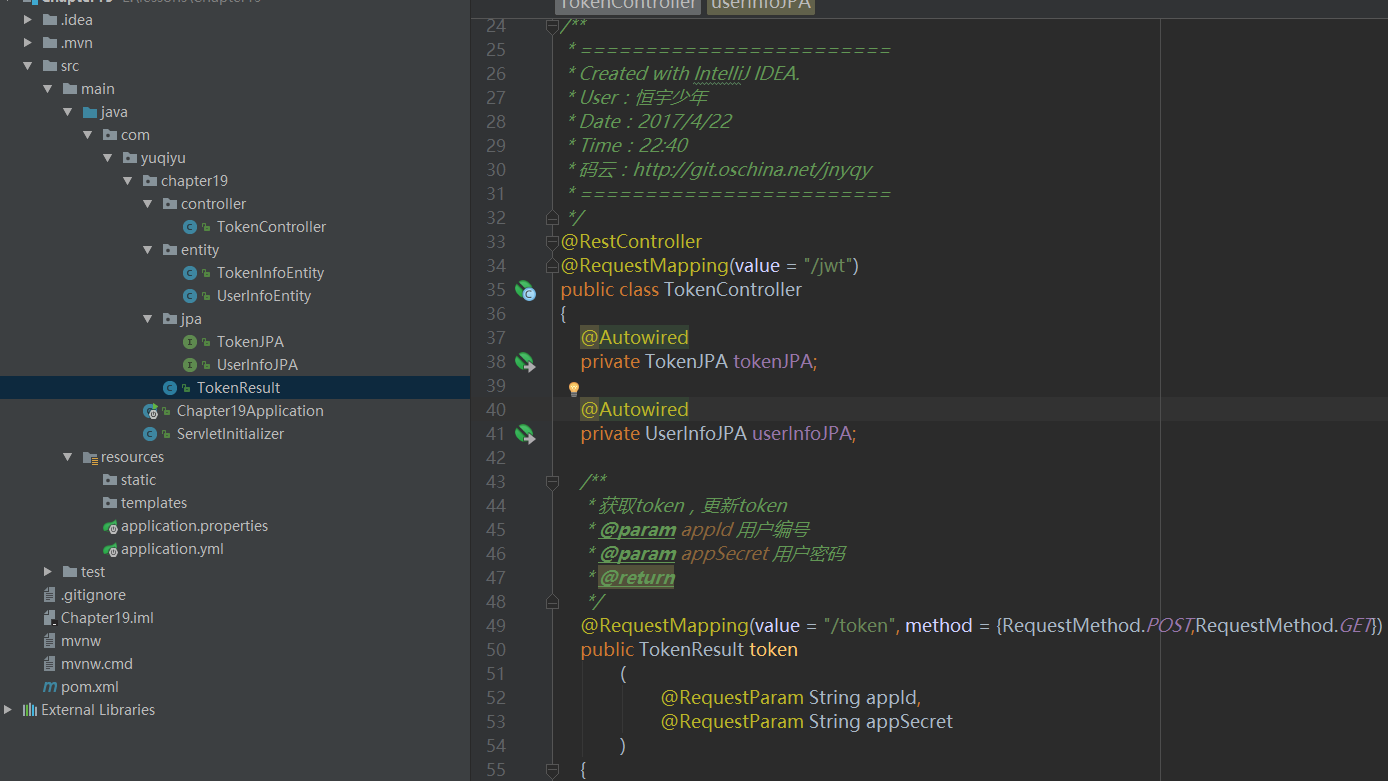Click the TokenResult class icon

[x=170, y=388]
